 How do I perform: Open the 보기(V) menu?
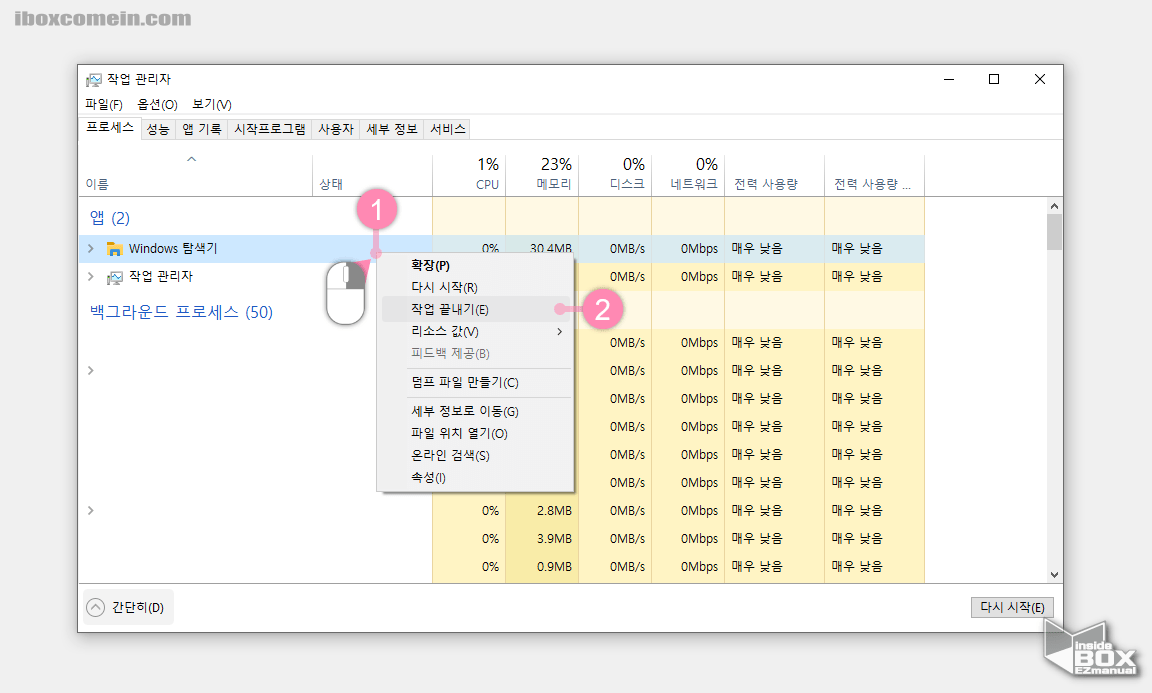pyautogui.click(x=213, y=104)
